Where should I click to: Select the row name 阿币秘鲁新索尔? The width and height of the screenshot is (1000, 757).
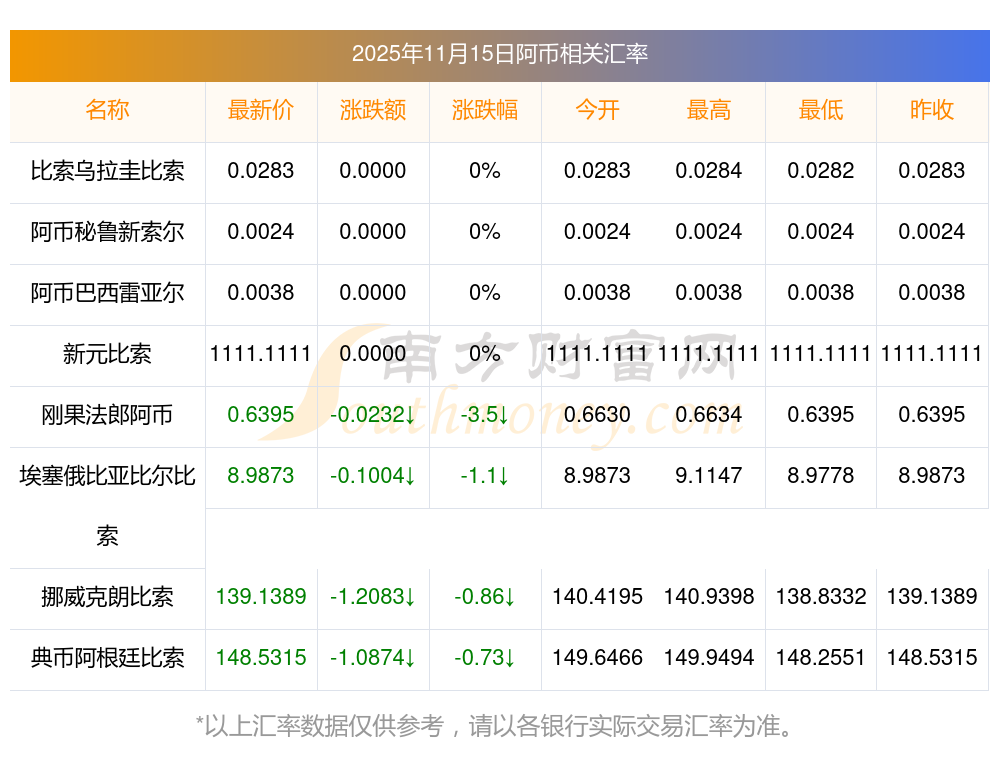click(x=107, y=232)
